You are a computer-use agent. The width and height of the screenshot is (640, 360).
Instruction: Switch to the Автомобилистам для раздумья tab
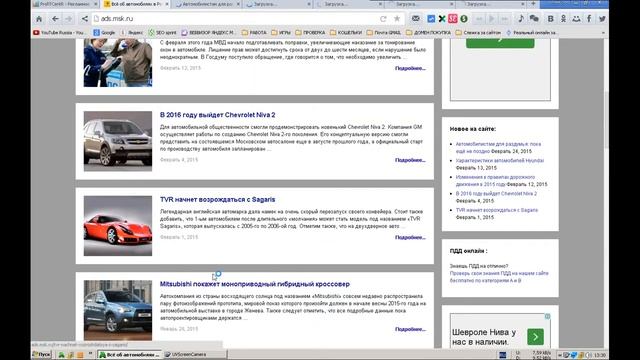pyautogui.click(x=206, y=4)
